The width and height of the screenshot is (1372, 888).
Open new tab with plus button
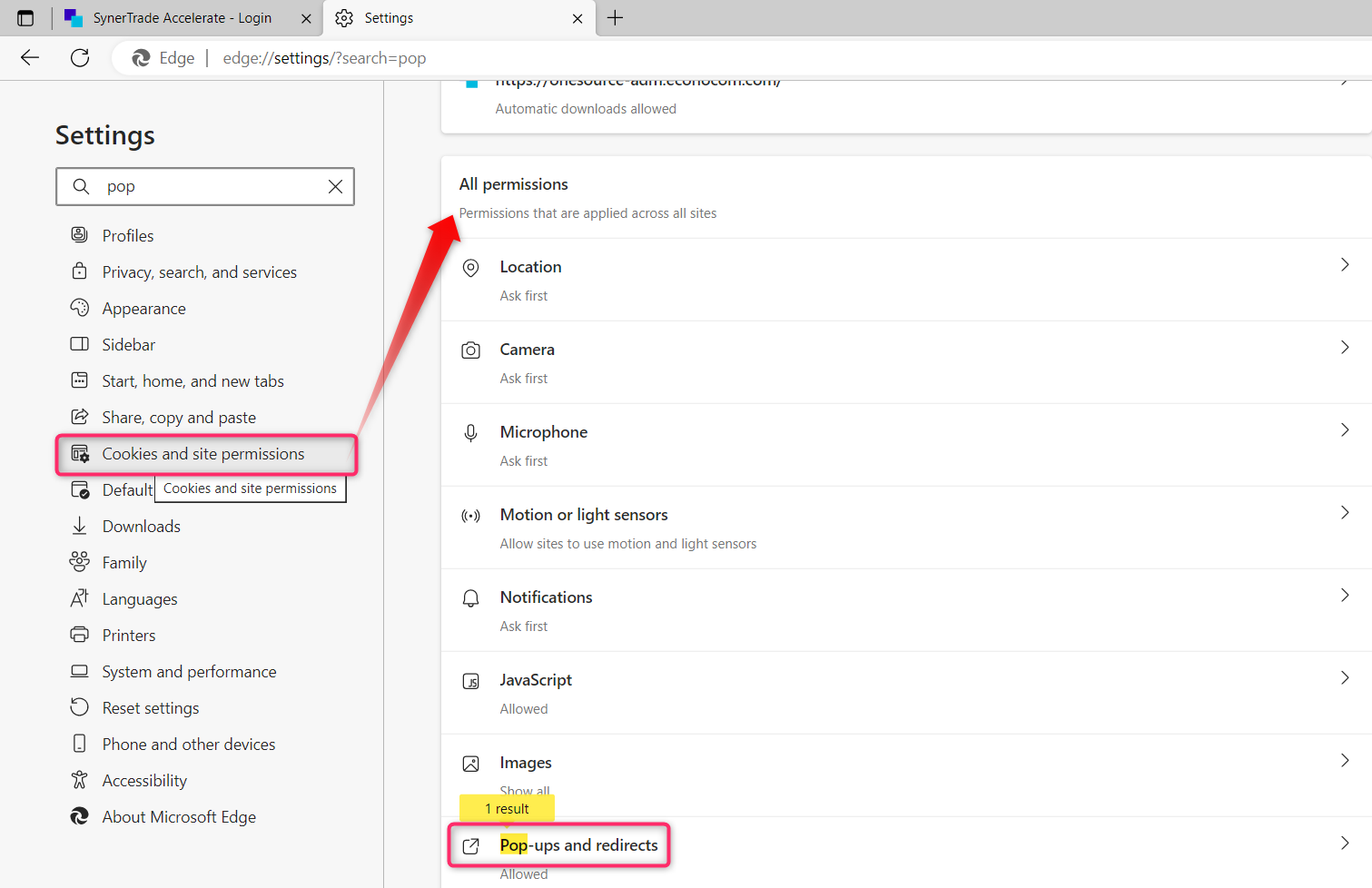click(x=615, y=18)
